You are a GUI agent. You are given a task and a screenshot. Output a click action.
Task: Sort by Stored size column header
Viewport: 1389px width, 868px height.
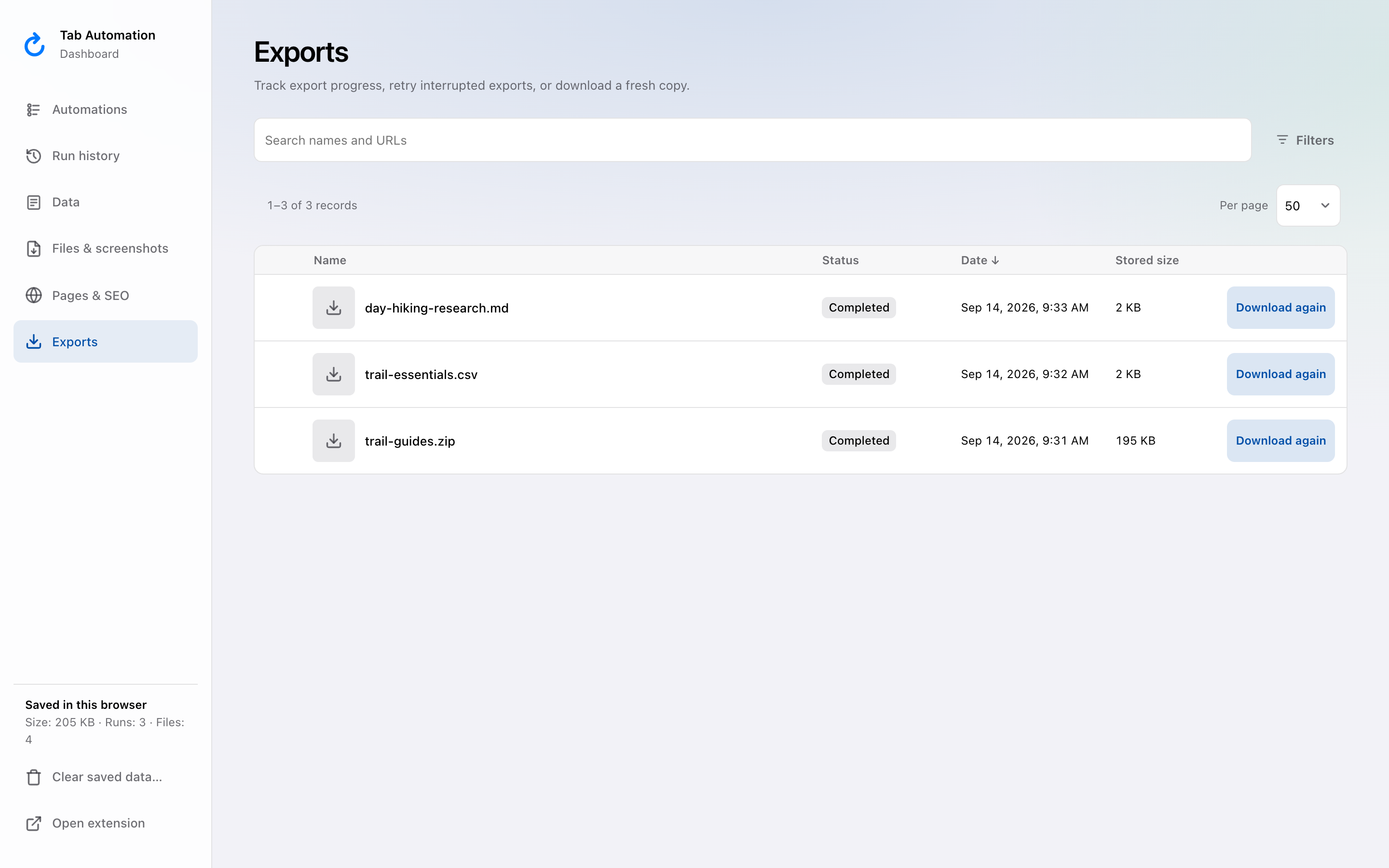[x=1147, y=260]
